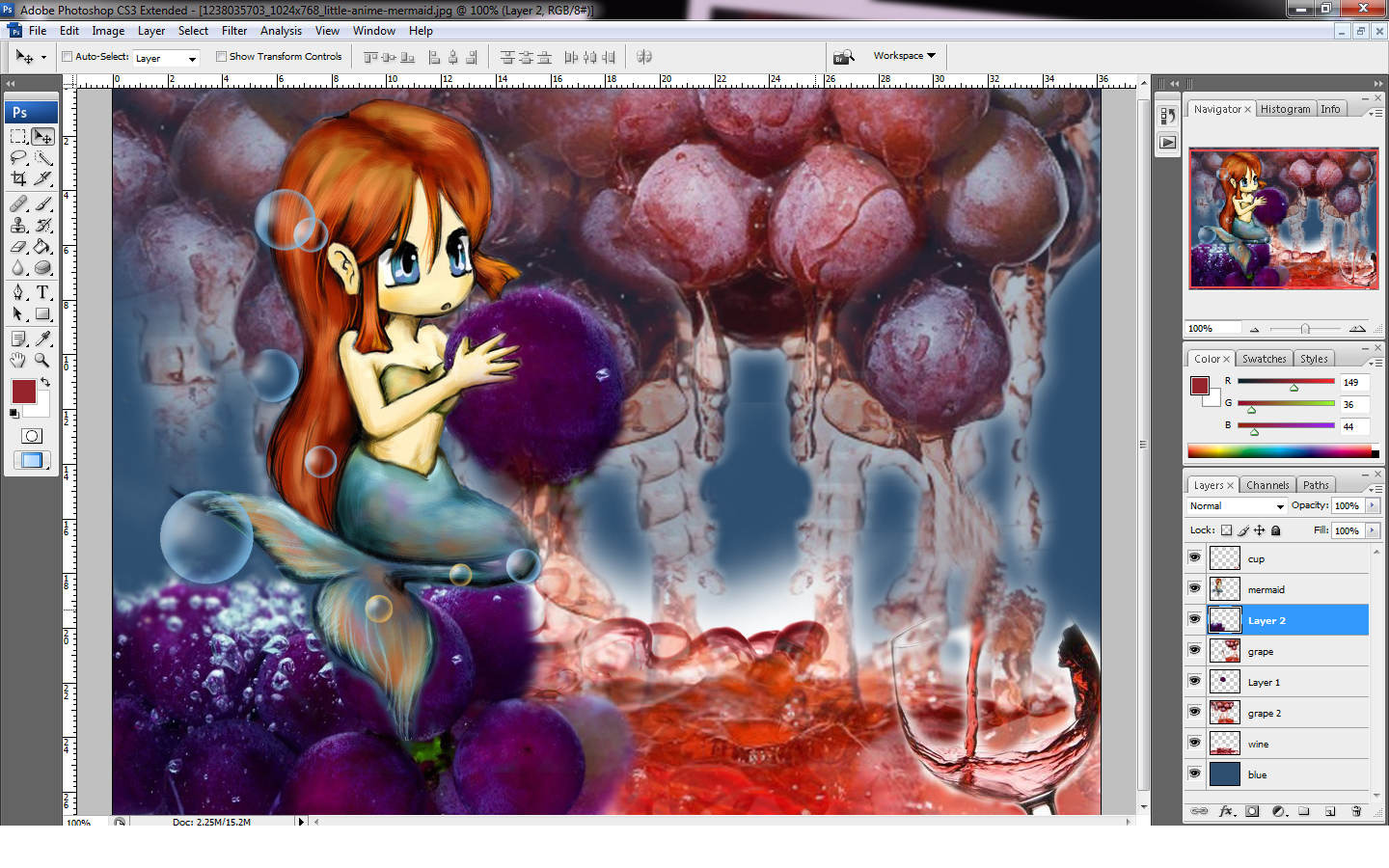Add layer mask from Layers panel

1252,811
